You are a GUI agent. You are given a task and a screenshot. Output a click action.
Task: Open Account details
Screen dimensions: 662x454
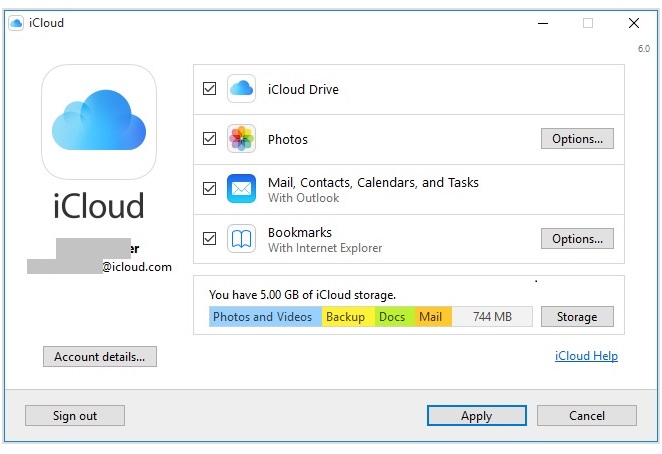(x=100, y=356)
